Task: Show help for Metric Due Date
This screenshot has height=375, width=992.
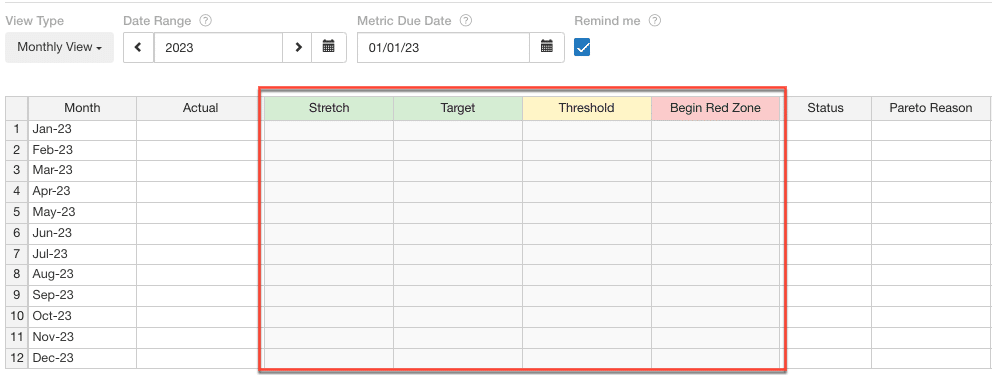Action: (x=466, y=20)
